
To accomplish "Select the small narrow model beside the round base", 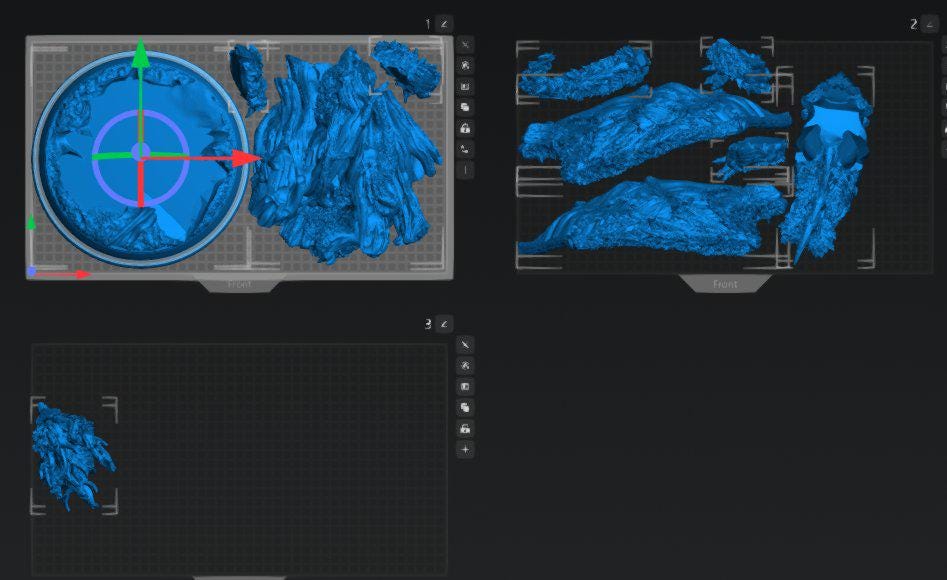I will click(x=248, y=77).
